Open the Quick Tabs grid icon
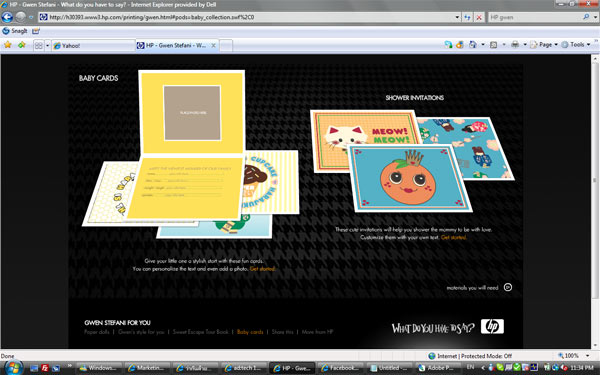 pyautogui.click(x=39, y=46)
